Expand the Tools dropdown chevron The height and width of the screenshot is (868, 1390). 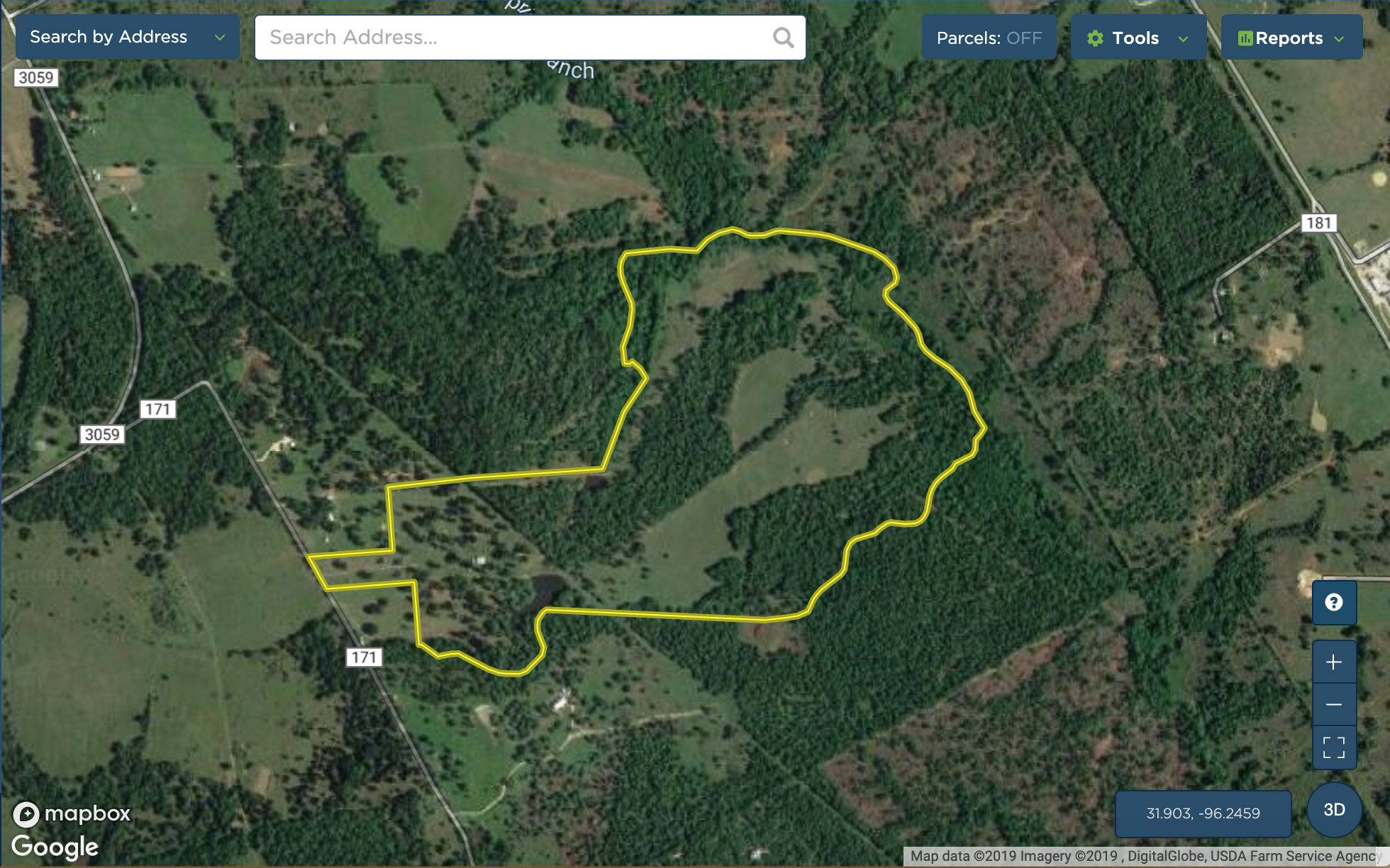pos(1183,39)
